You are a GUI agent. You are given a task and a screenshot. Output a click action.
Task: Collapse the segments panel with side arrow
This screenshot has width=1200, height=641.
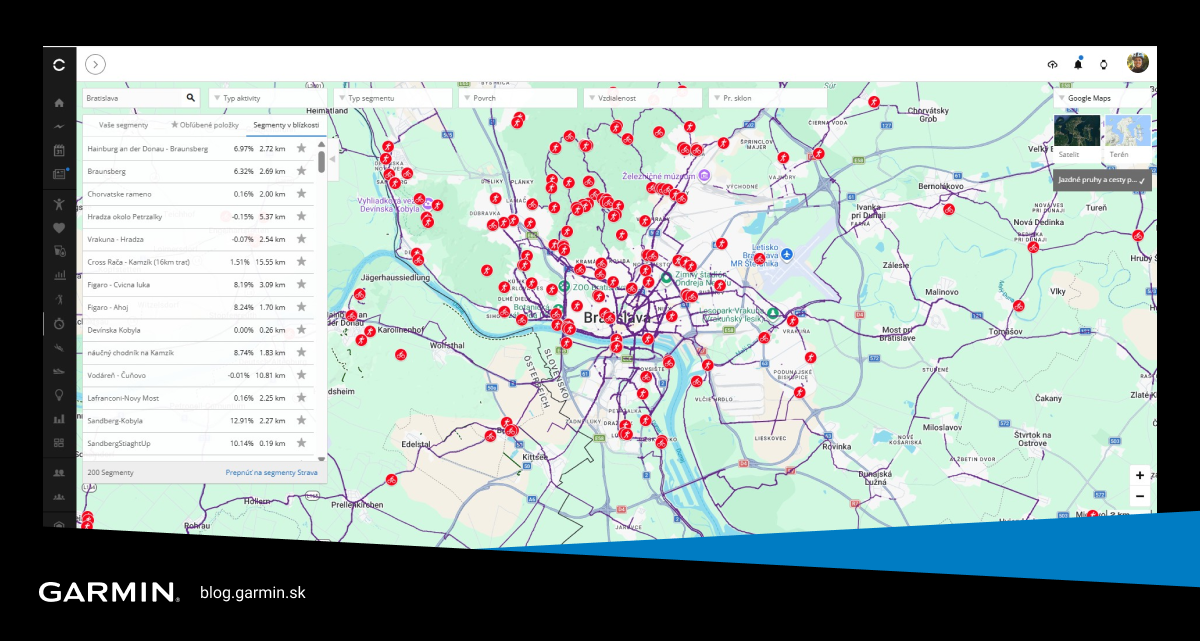pos(333,158)
